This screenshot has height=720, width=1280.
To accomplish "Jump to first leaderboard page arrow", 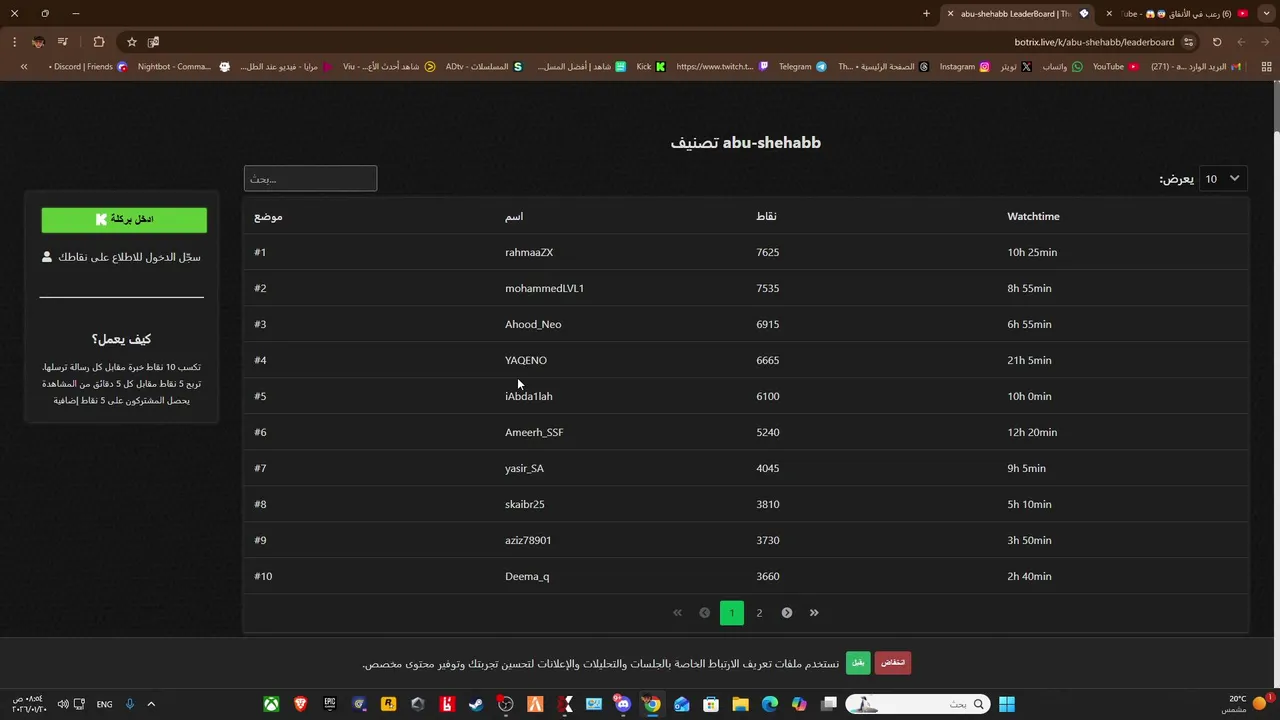I will [677, 613].
